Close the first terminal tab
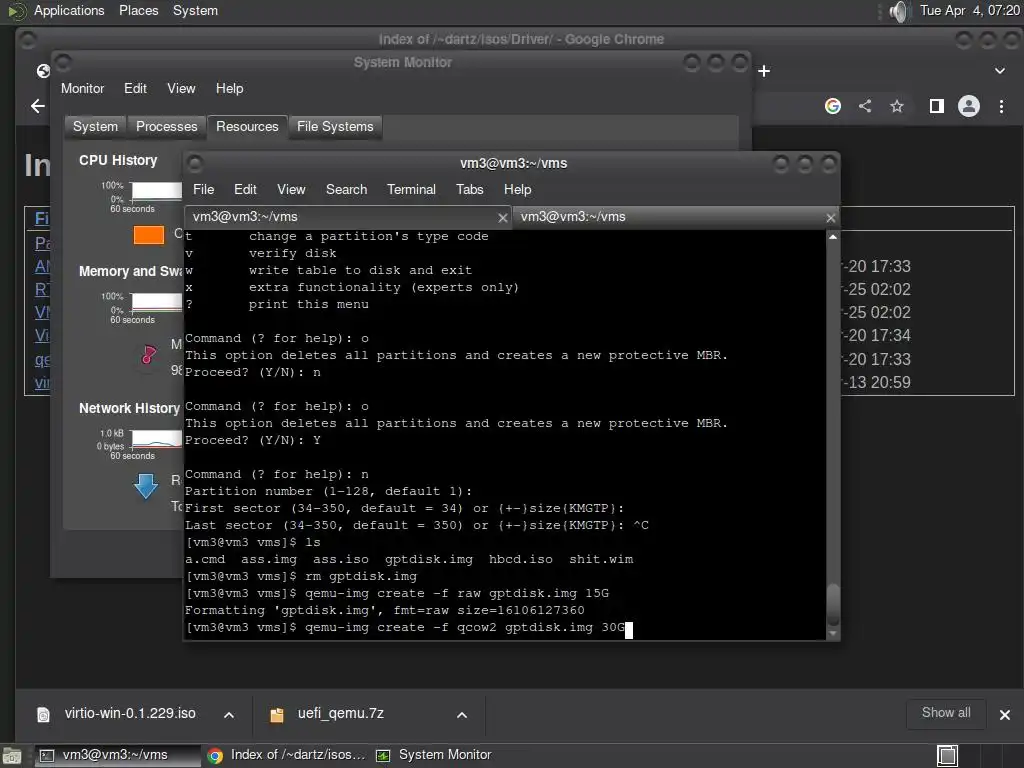This screenshot has width=1024, height=768. pos(502,218)
